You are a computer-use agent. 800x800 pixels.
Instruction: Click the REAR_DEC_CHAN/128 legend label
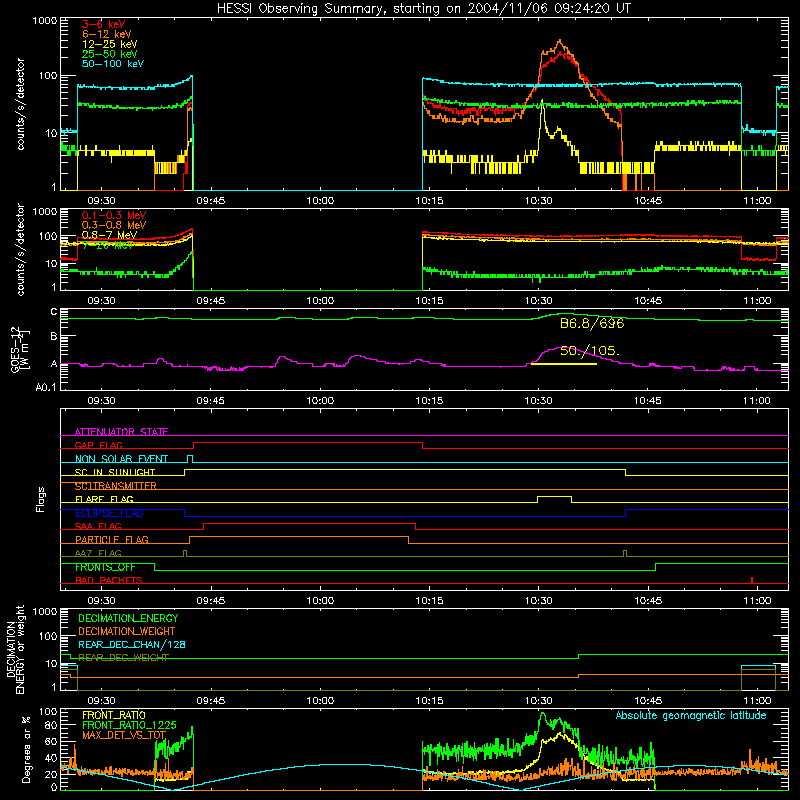click(x=132, y=645)
